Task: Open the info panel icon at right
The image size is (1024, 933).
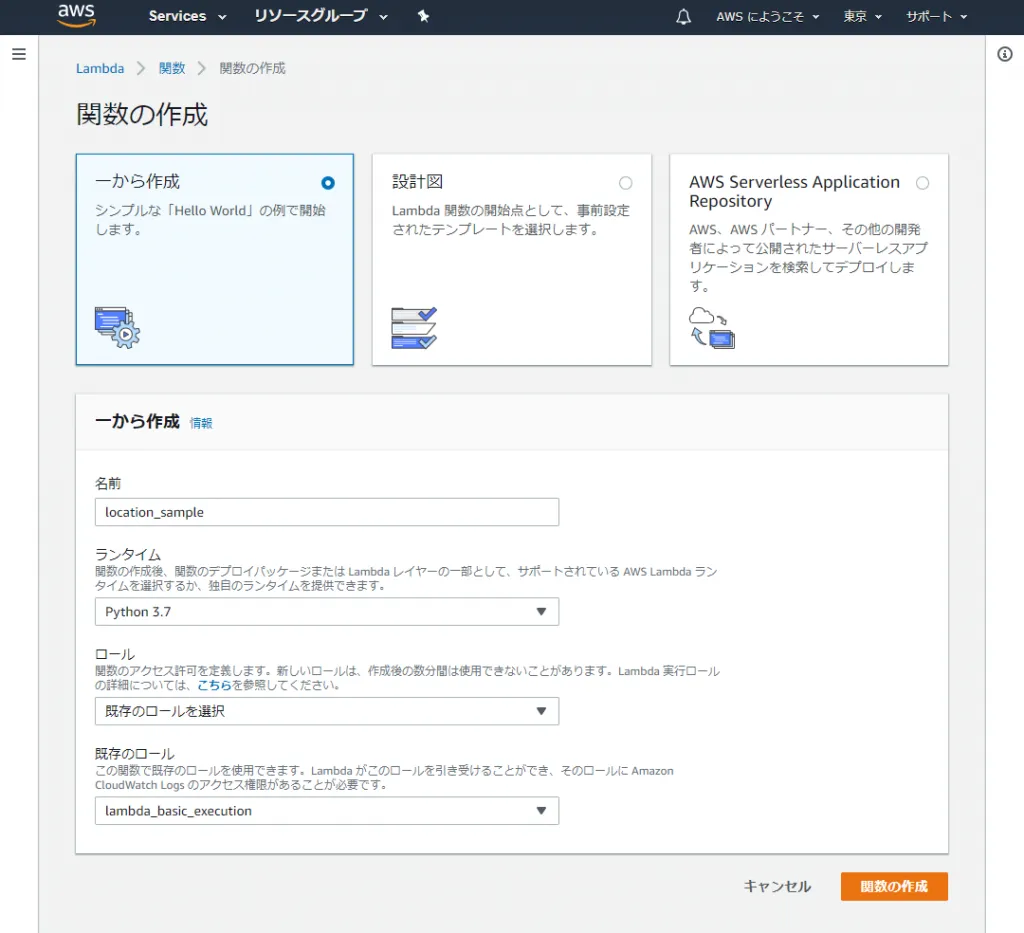Action: pyautogui.click(x=1005, y=54)
